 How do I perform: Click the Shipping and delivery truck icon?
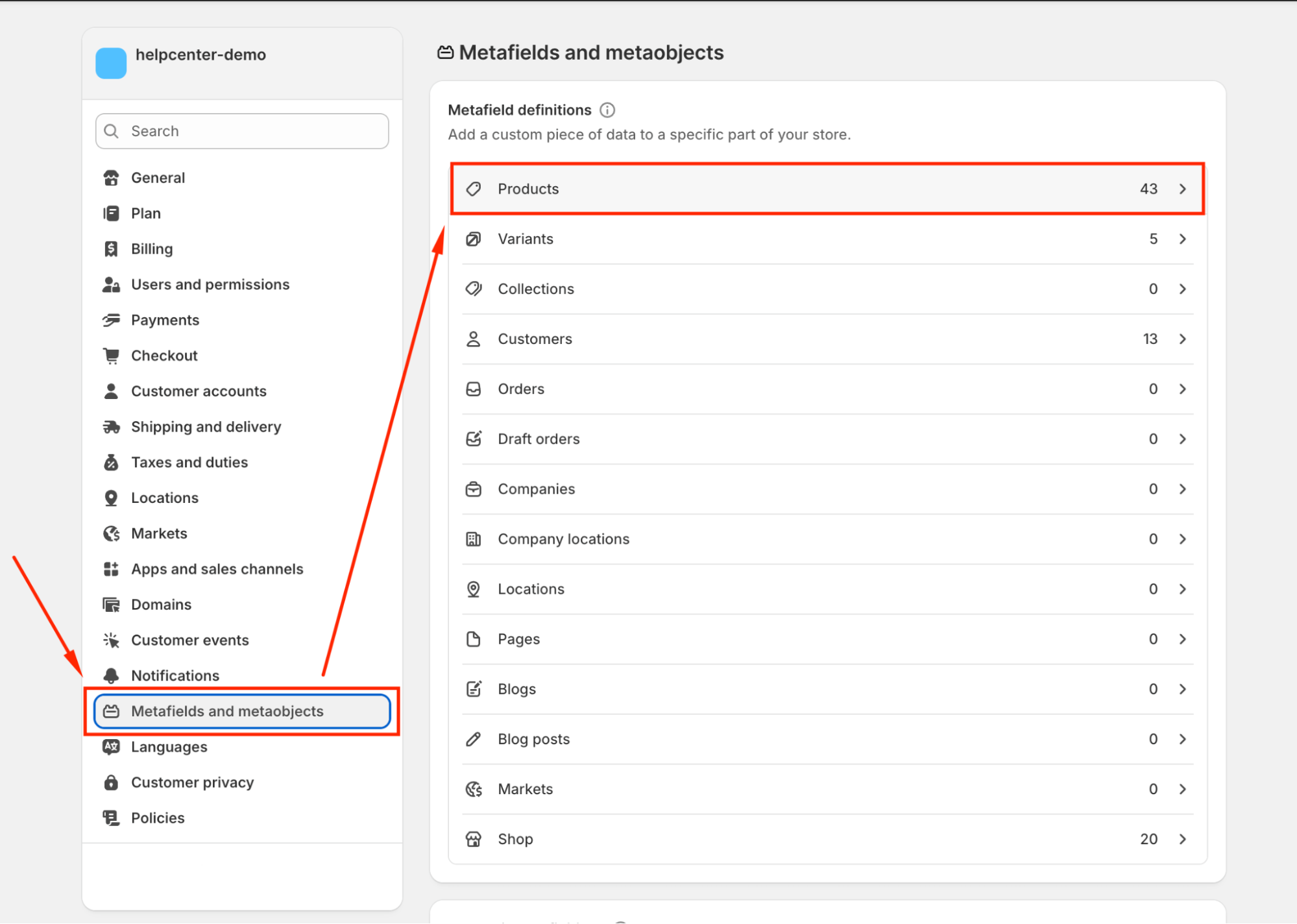point(111,427)
